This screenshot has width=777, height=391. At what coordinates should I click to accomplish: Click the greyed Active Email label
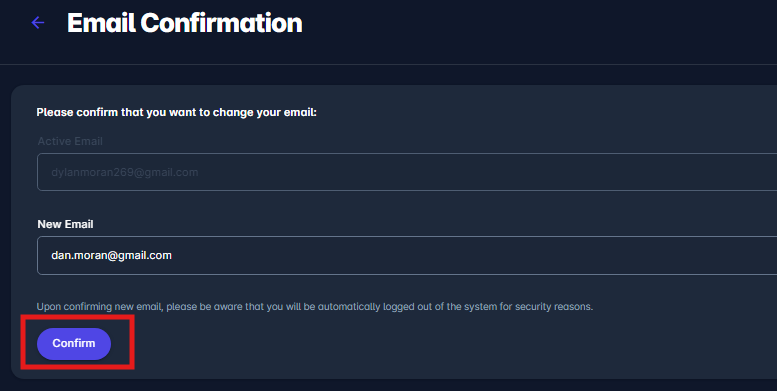coord(70,141)
